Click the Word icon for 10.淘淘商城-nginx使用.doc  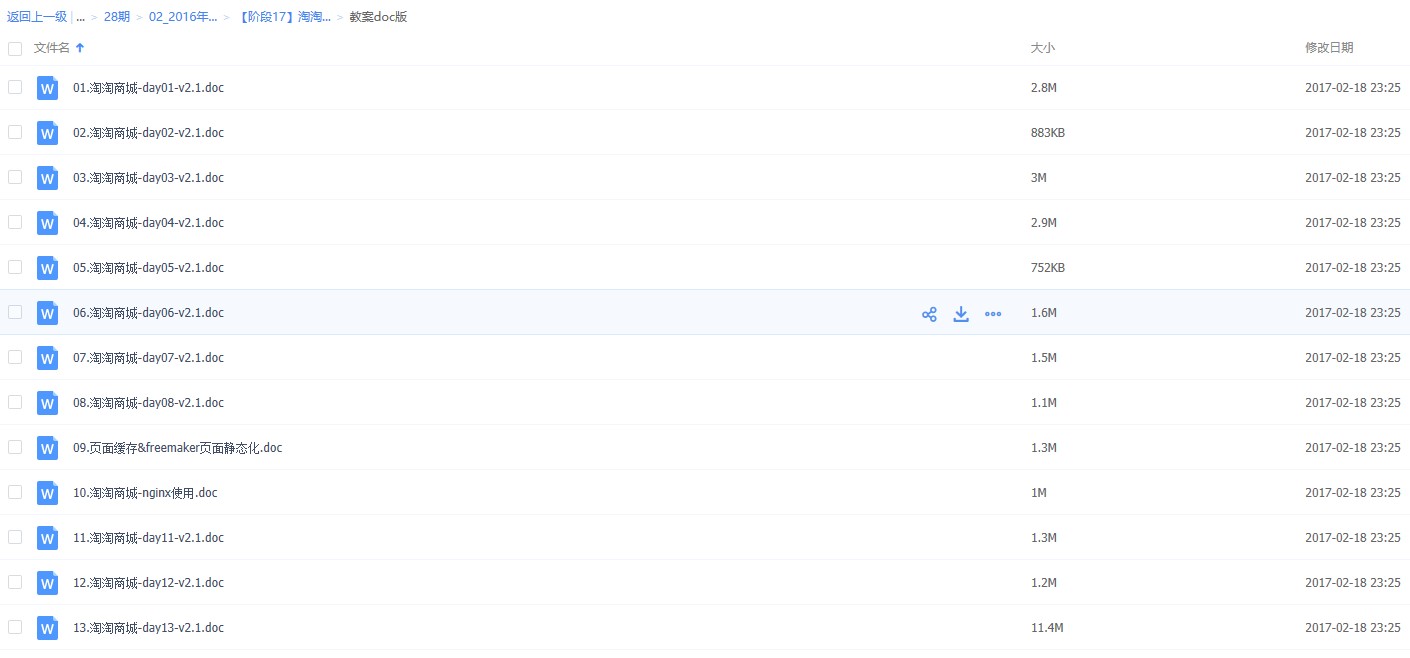click(47, 493)
